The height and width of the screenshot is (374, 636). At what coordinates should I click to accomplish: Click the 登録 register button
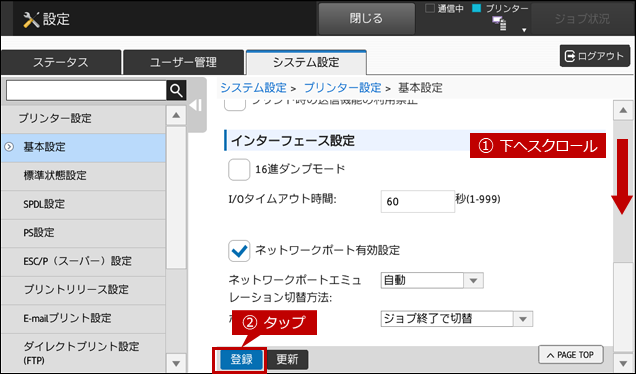(x=242, y=359)
